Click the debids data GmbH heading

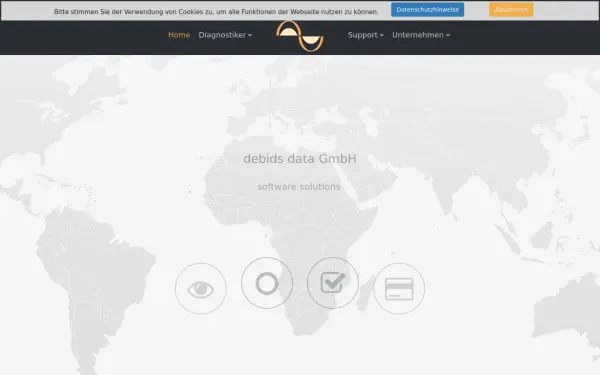[300, 158]
